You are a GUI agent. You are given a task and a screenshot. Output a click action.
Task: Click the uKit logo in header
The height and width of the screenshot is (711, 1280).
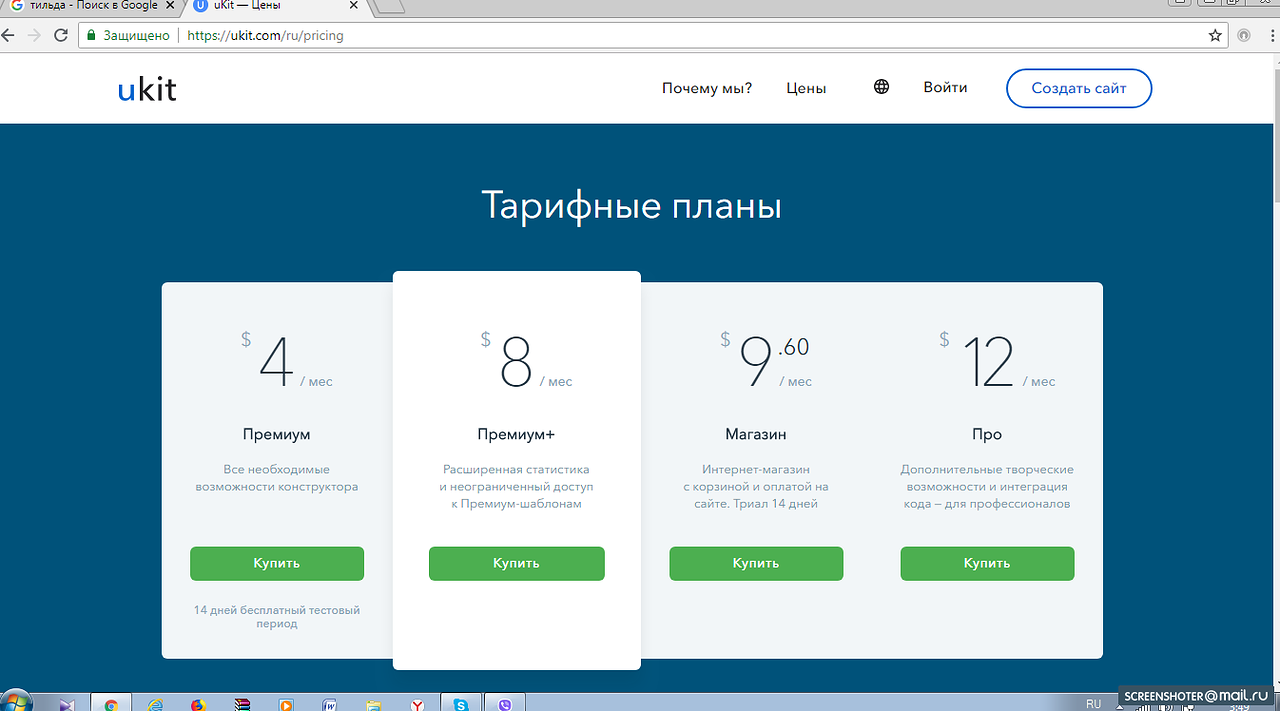point(147,89)
